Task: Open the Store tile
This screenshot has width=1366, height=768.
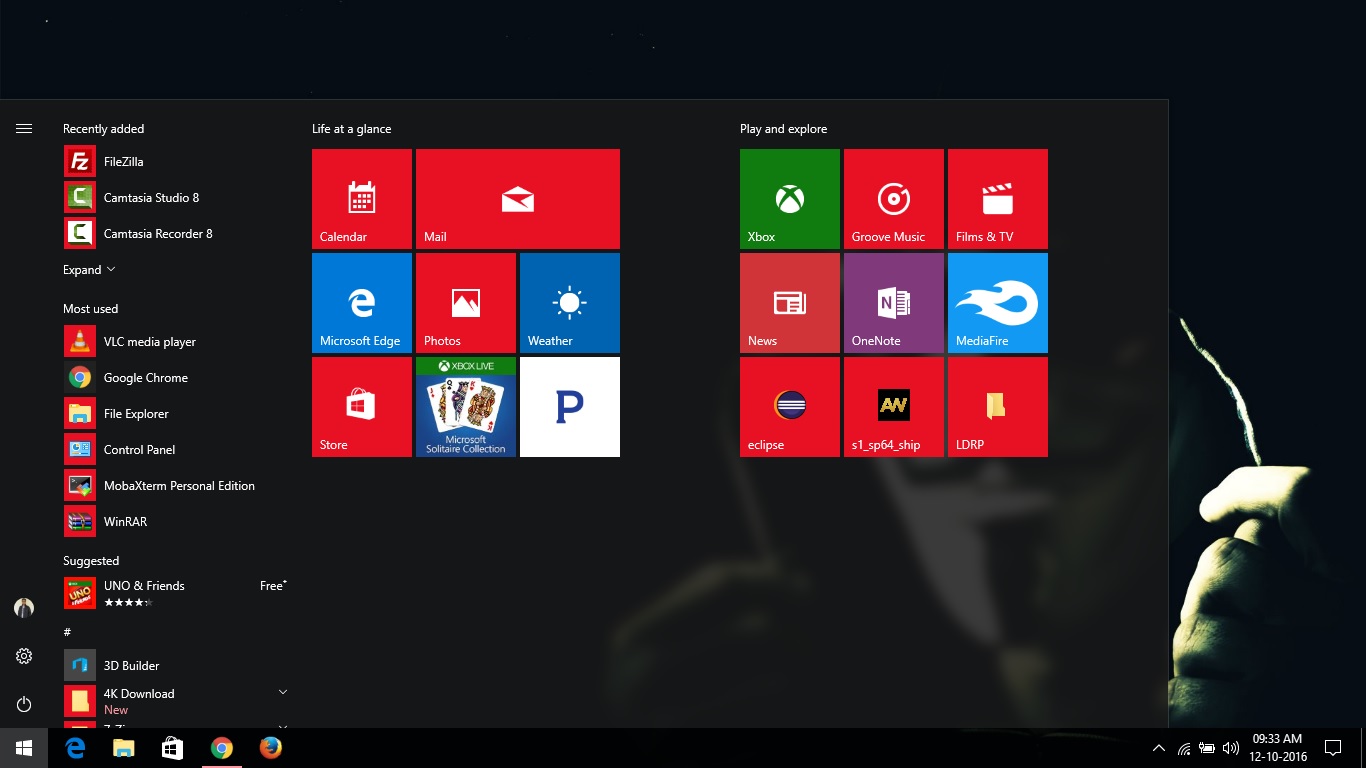Action: point(362,407)
